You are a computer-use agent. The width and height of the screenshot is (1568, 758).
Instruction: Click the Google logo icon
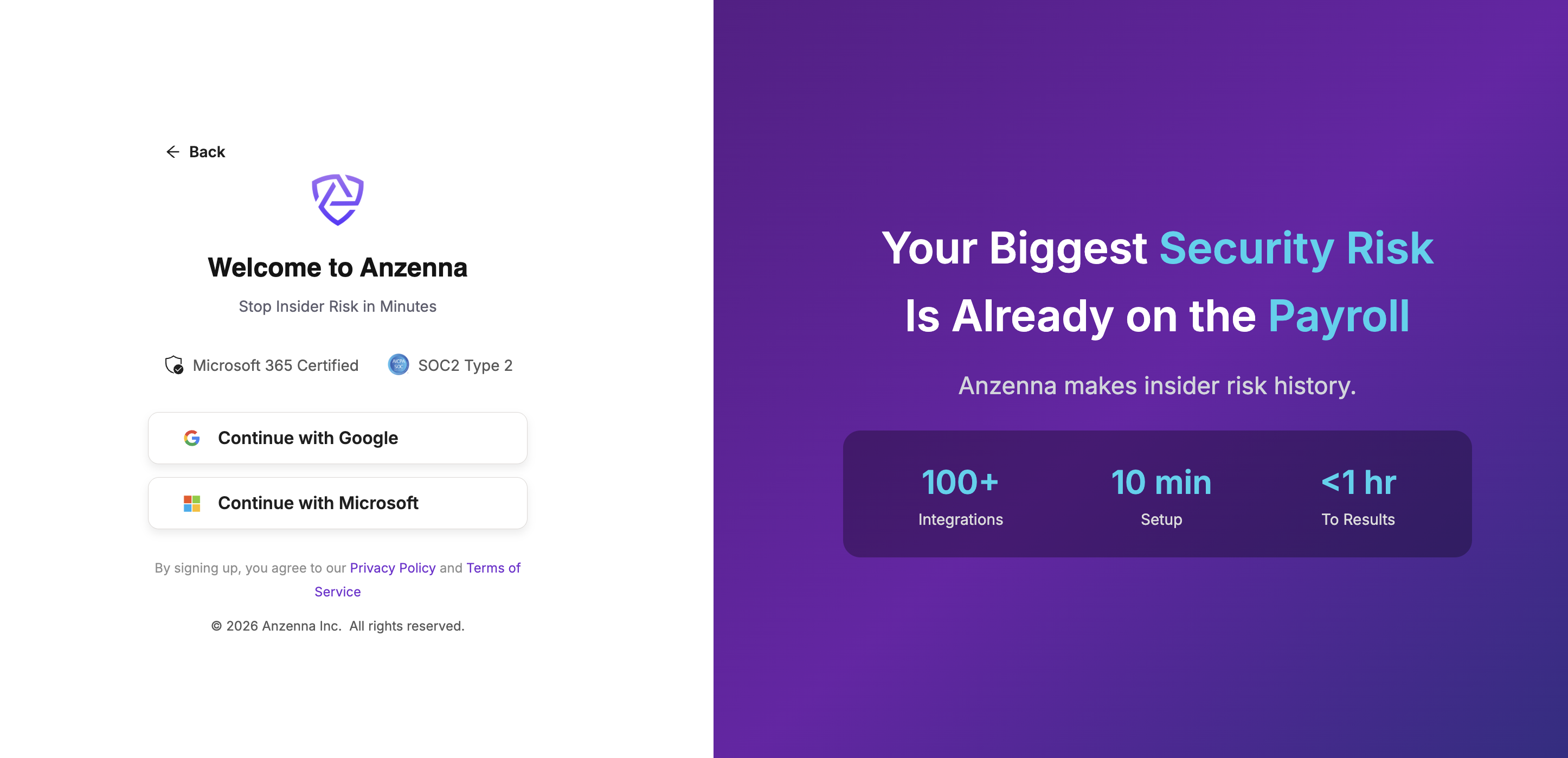pyautogui.click(x=192, y=438)
